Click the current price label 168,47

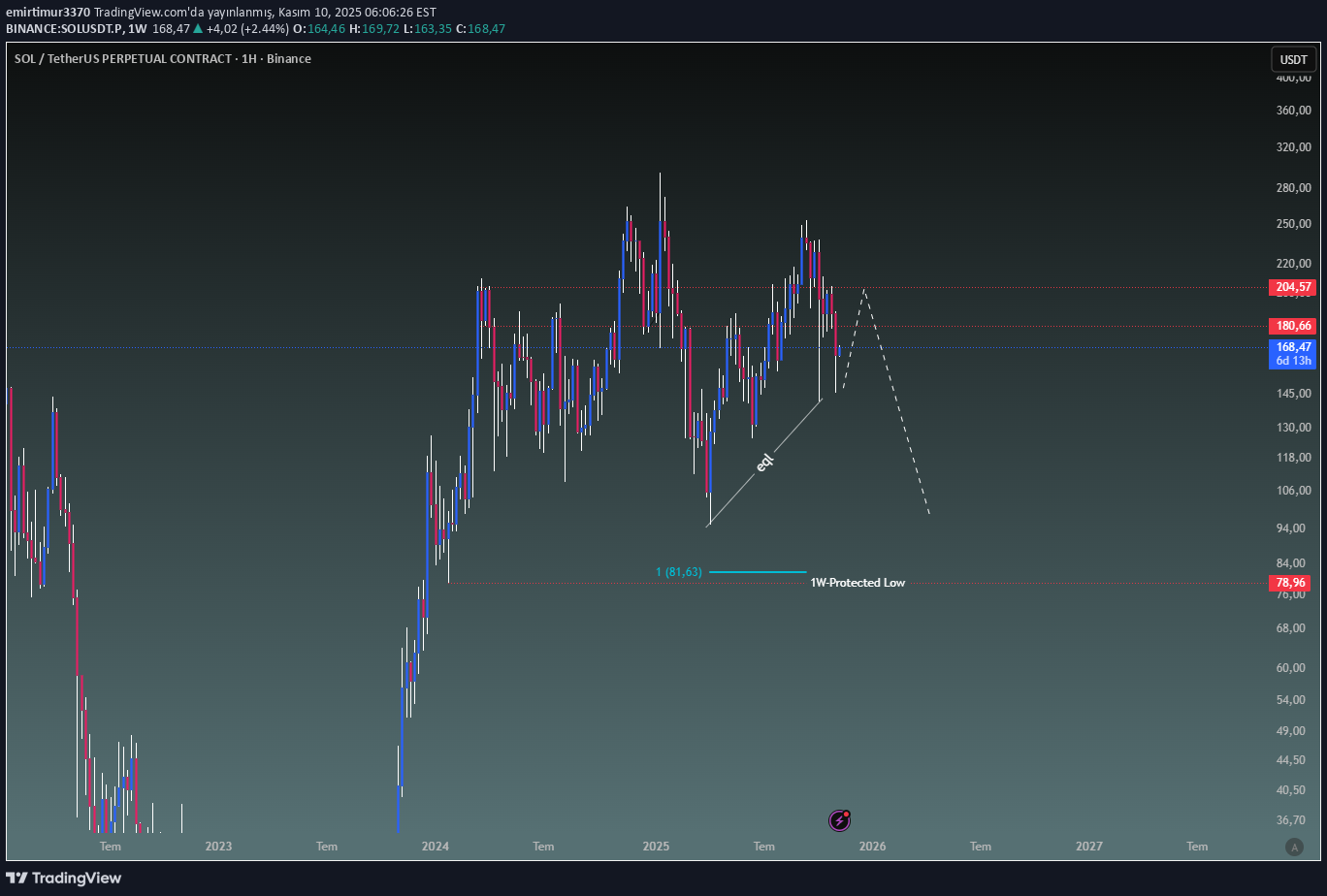[x=1294, y=346]
